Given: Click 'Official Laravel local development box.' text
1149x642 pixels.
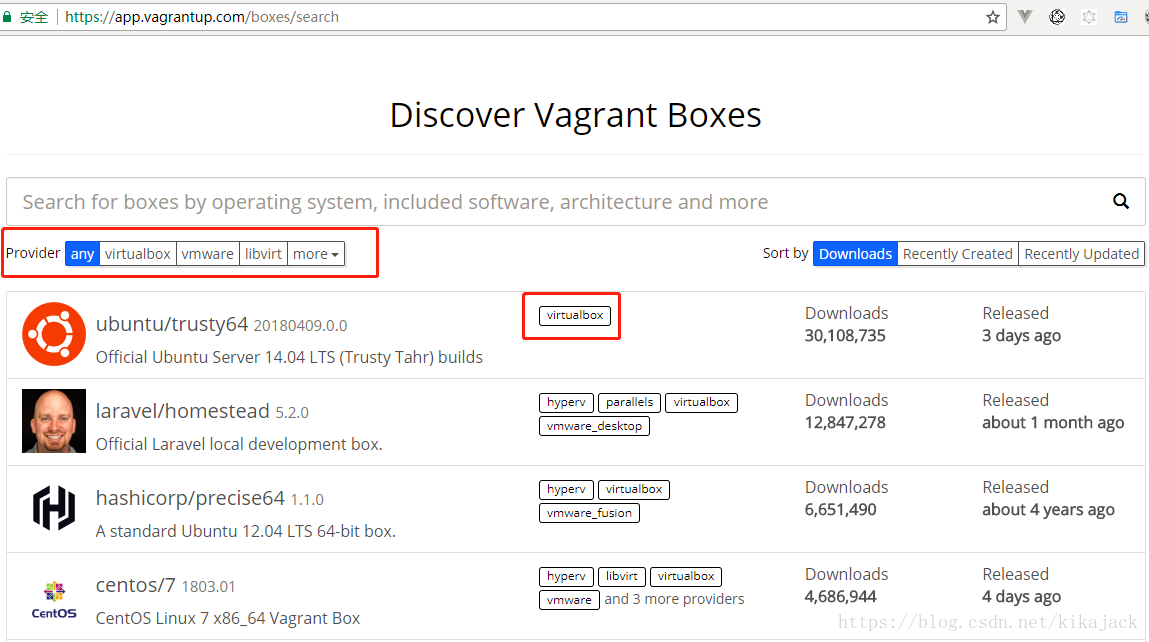Looking at the screenshot, I should point(239,445).
